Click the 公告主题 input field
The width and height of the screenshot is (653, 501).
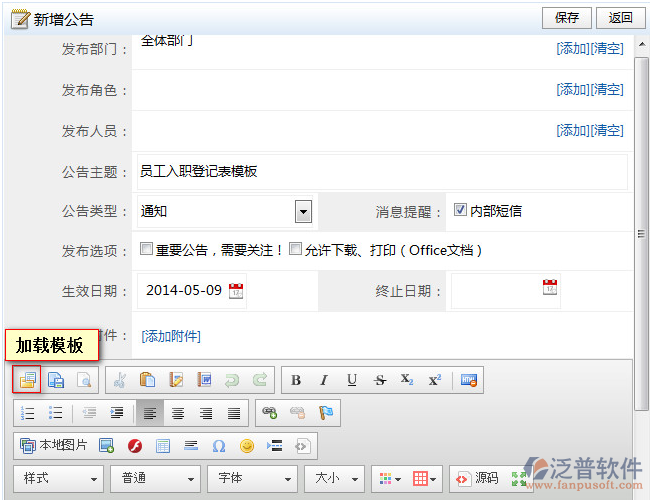coord(381,171)
